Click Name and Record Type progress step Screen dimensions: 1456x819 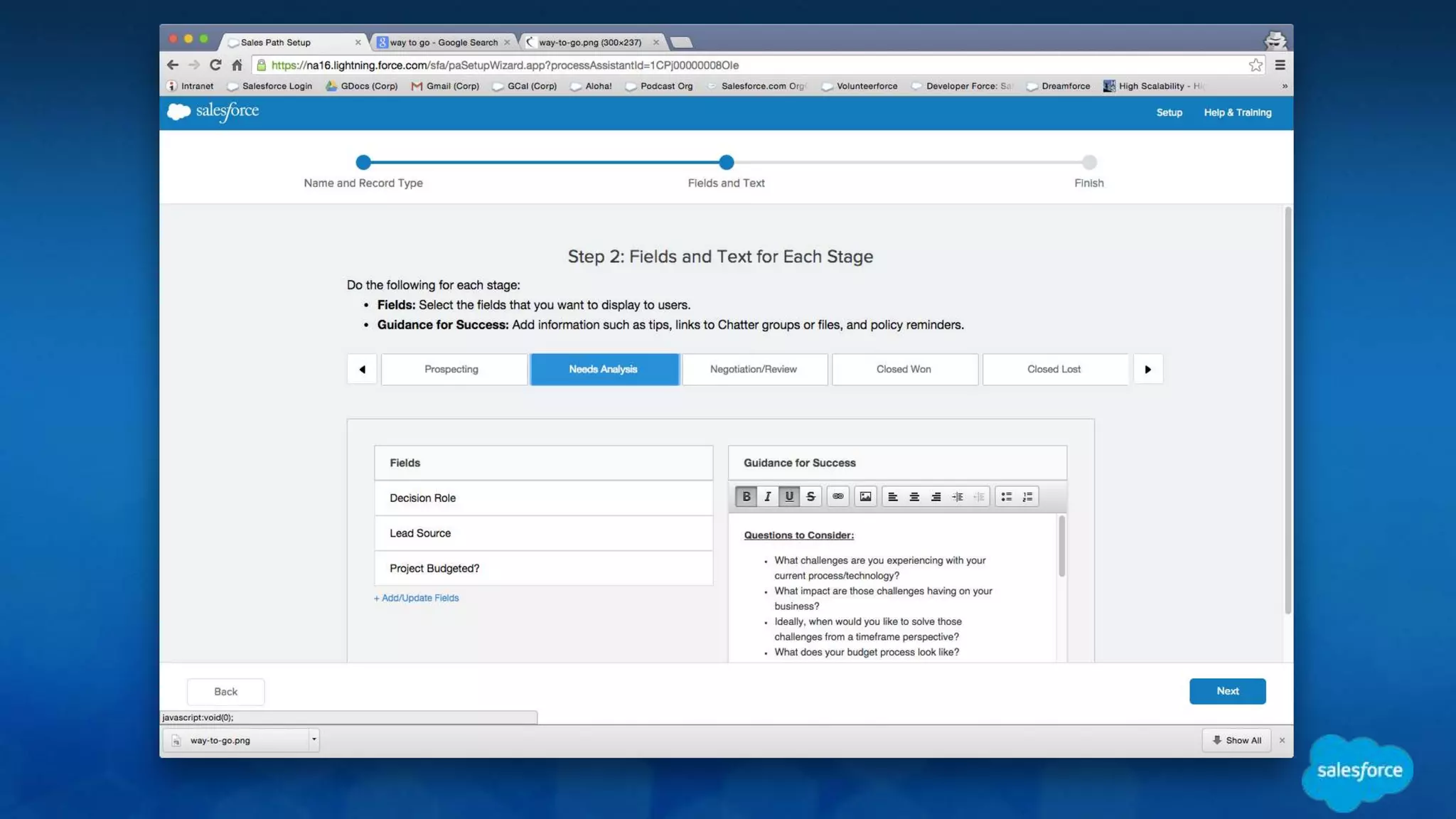coord(363,163)
